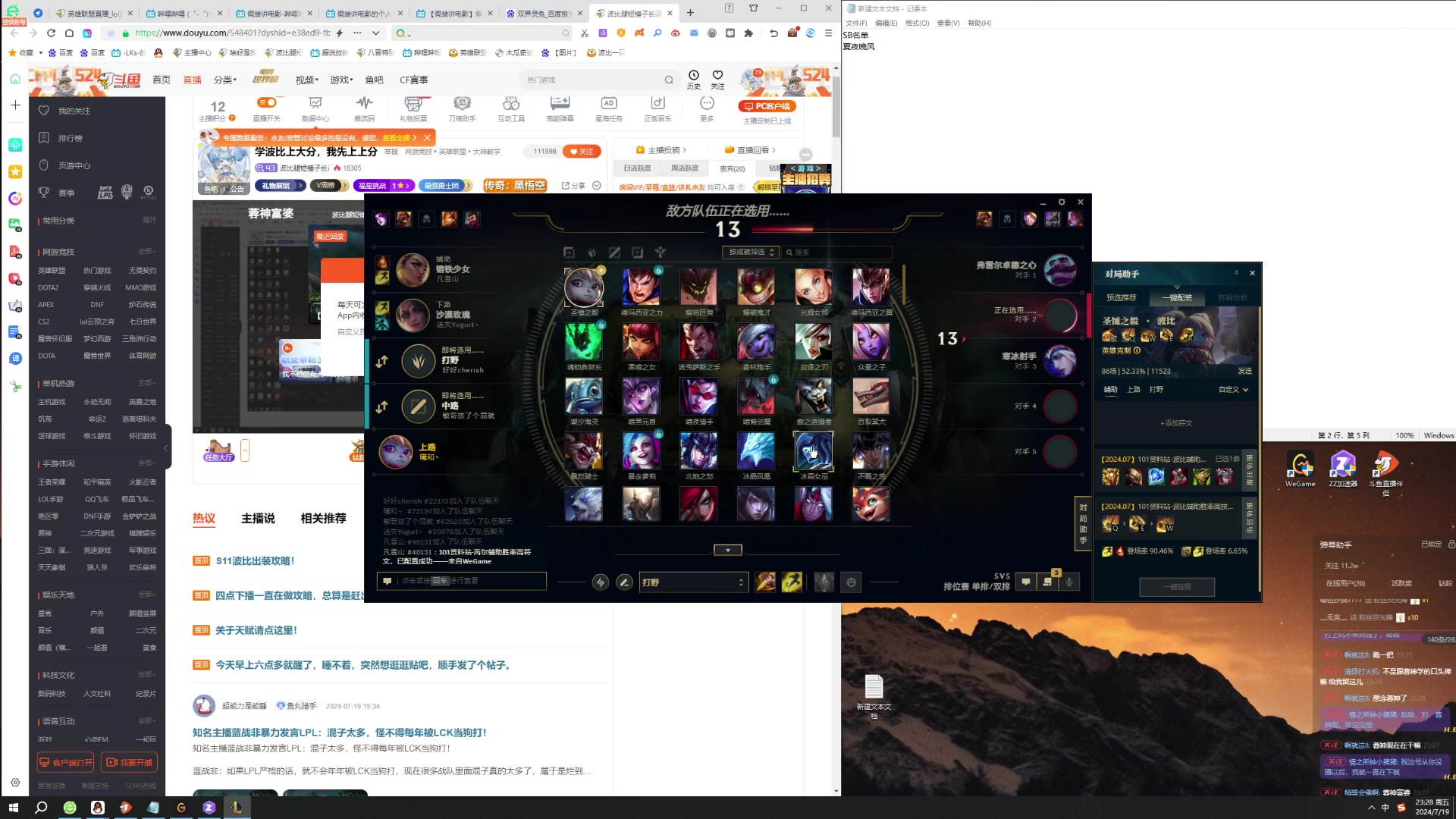Open Notepad 文件(F) menu
The height and width of the screenshot is (819, 1456).
click(857, 23)
